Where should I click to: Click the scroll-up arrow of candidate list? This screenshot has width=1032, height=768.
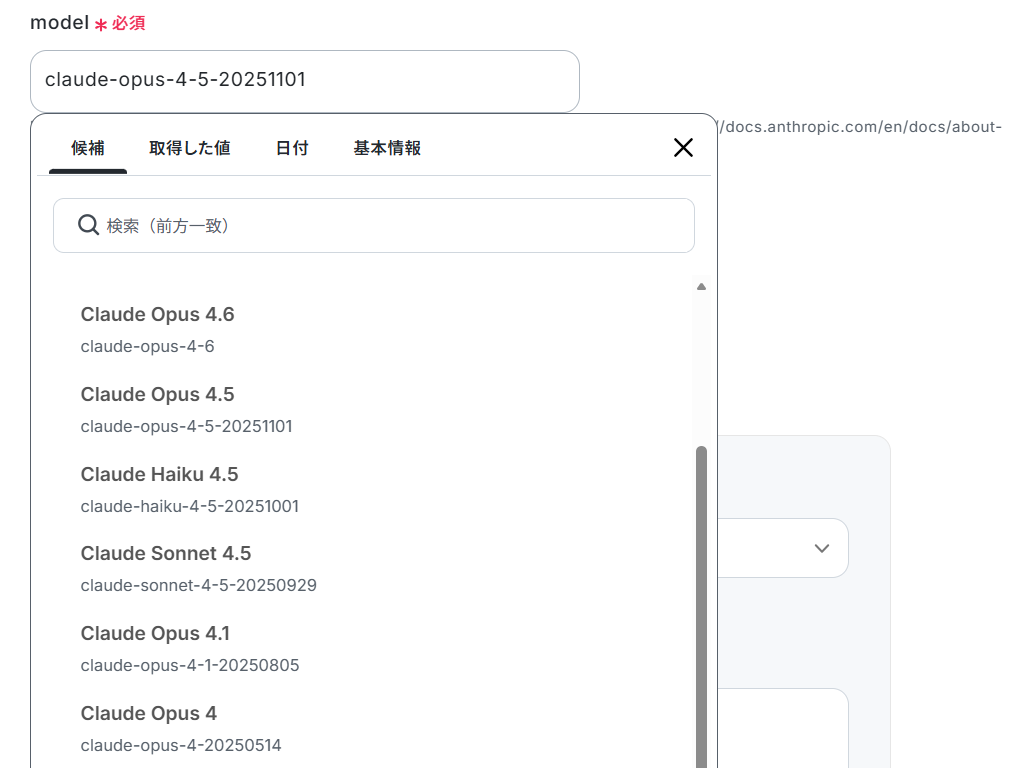click(702, 287)
